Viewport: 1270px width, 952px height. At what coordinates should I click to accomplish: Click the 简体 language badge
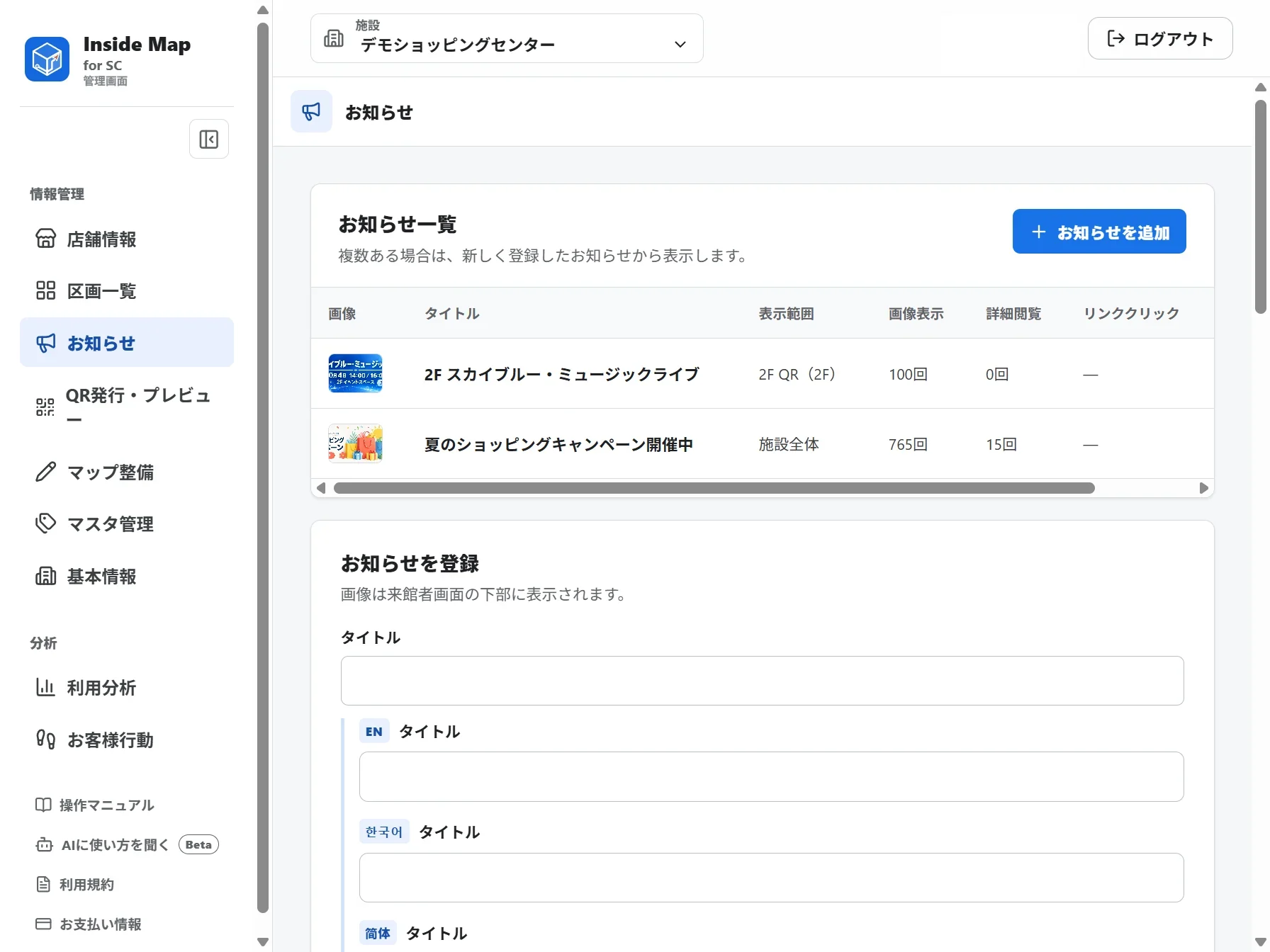(378, 934)
